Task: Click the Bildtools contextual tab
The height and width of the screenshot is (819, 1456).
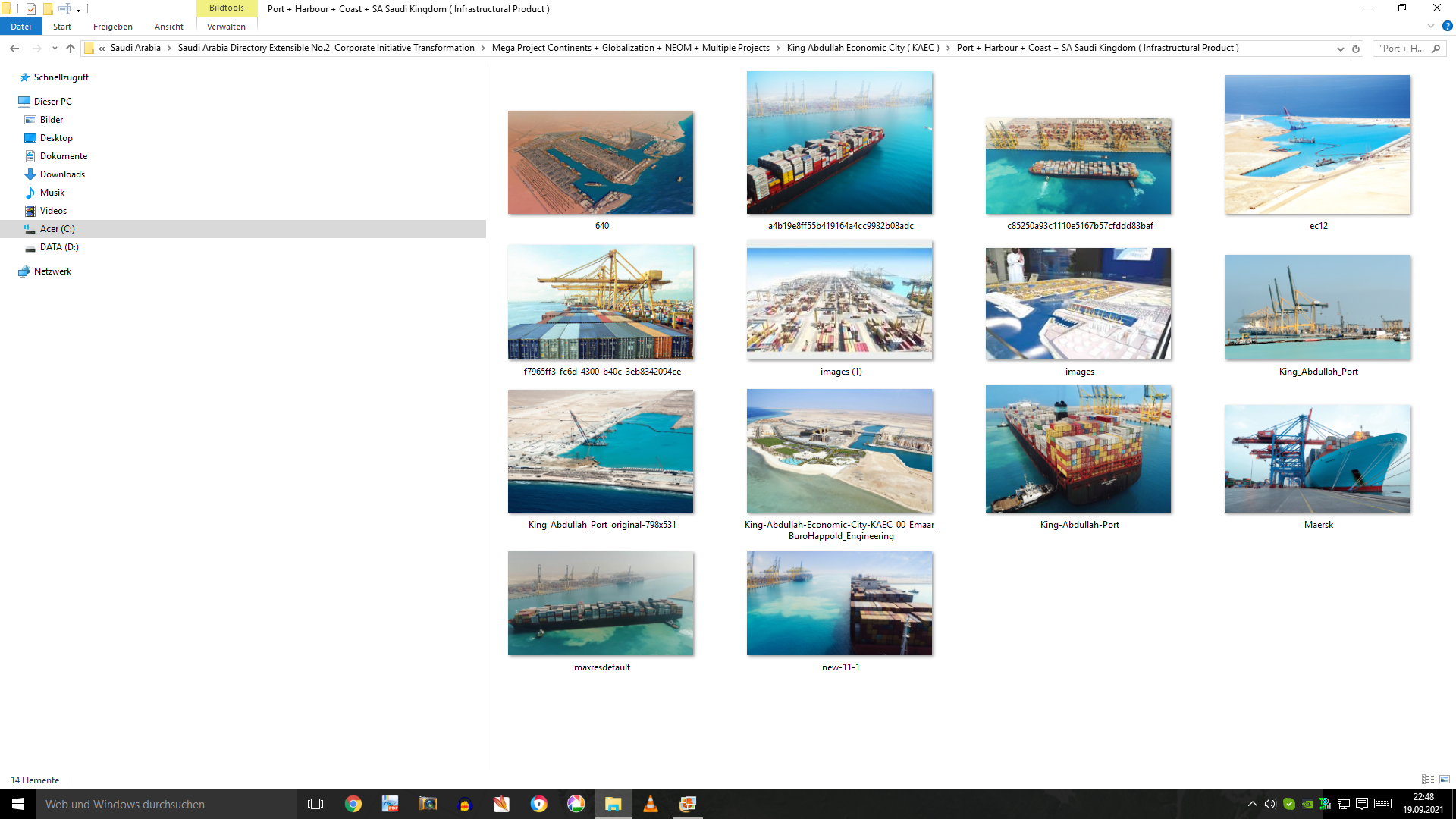Action: (x=227, y=8)
